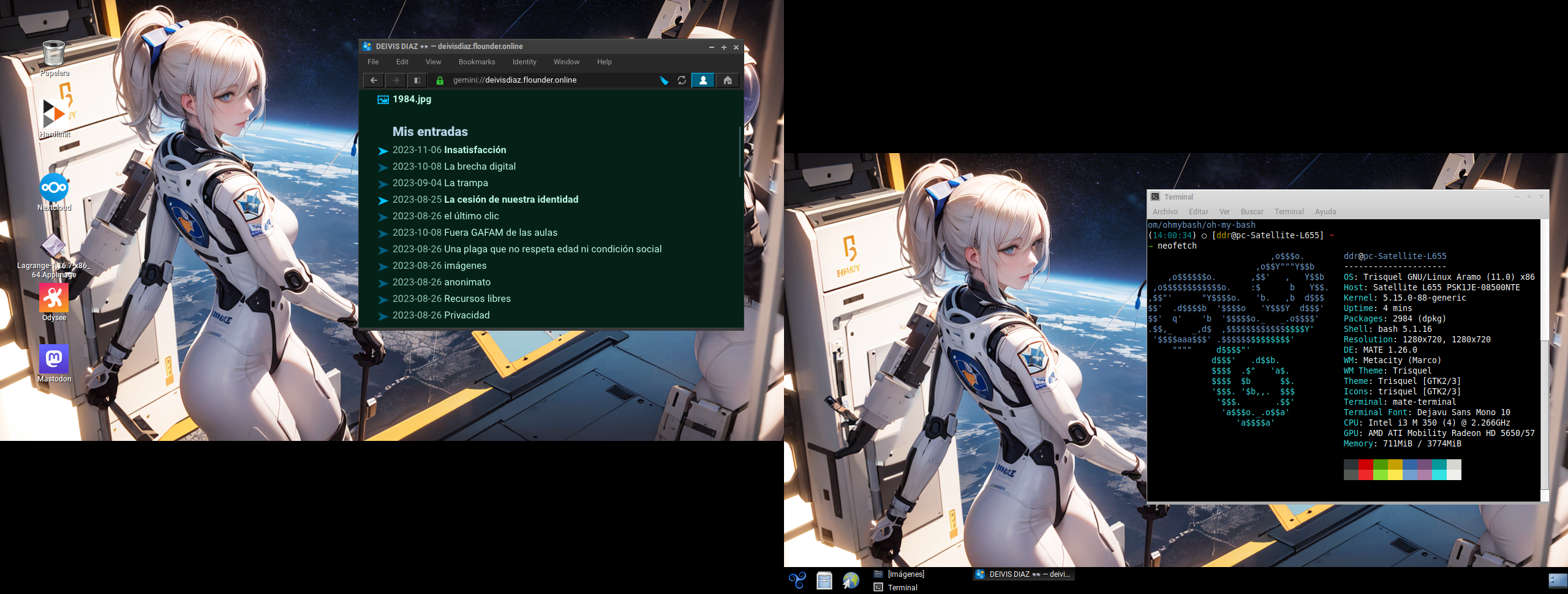The height and width of the screenshot is (594, 1568).
Task: Open the Archivo menu in Terminal
Action: point(1165,212)
